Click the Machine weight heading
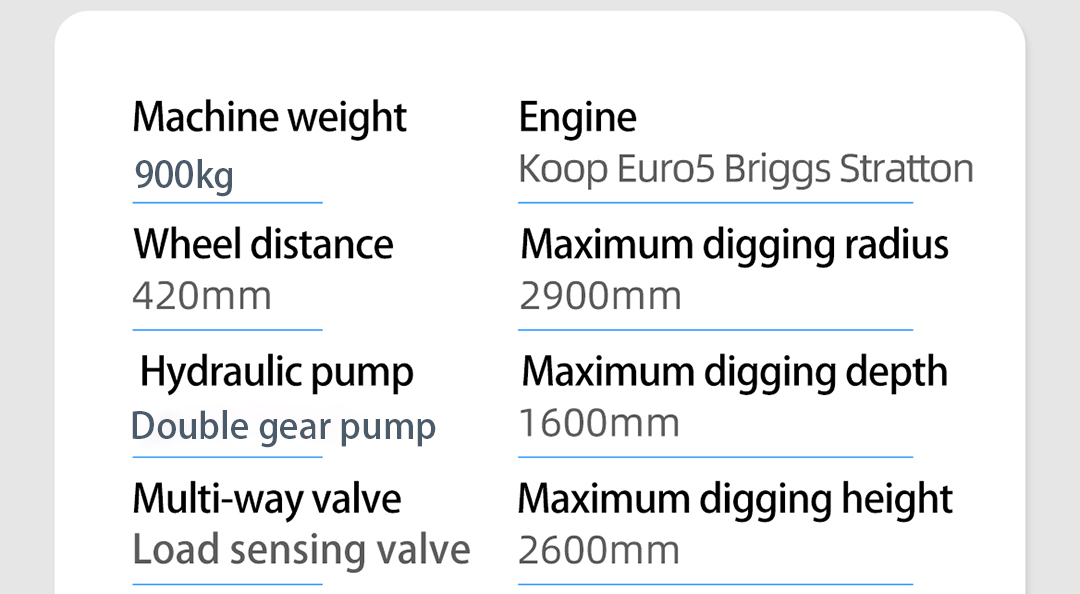Image resolution: width=1080 pixels, height=594 pixels. 269,118
